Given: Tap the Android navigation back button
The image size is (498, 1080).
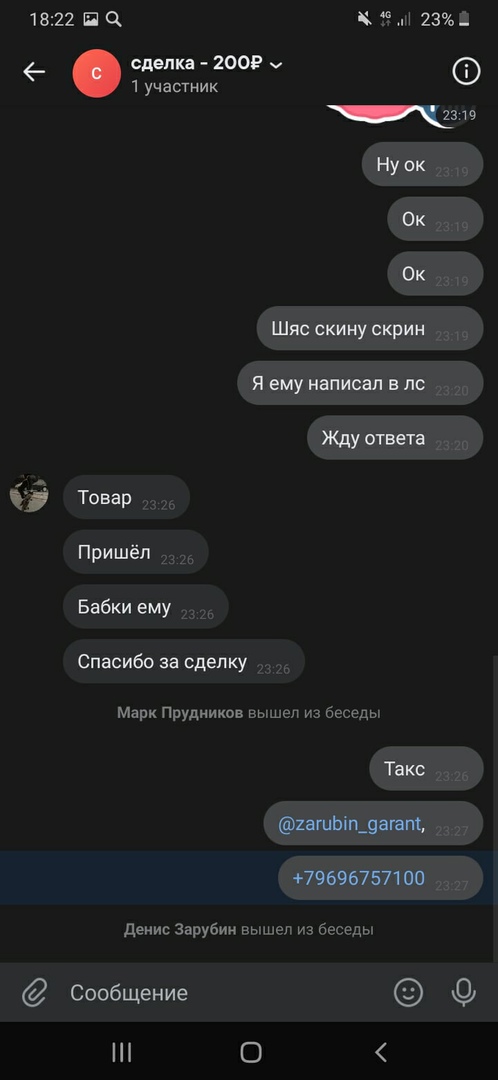Looking at the screenshot, I should click(x=380, y=1052).
